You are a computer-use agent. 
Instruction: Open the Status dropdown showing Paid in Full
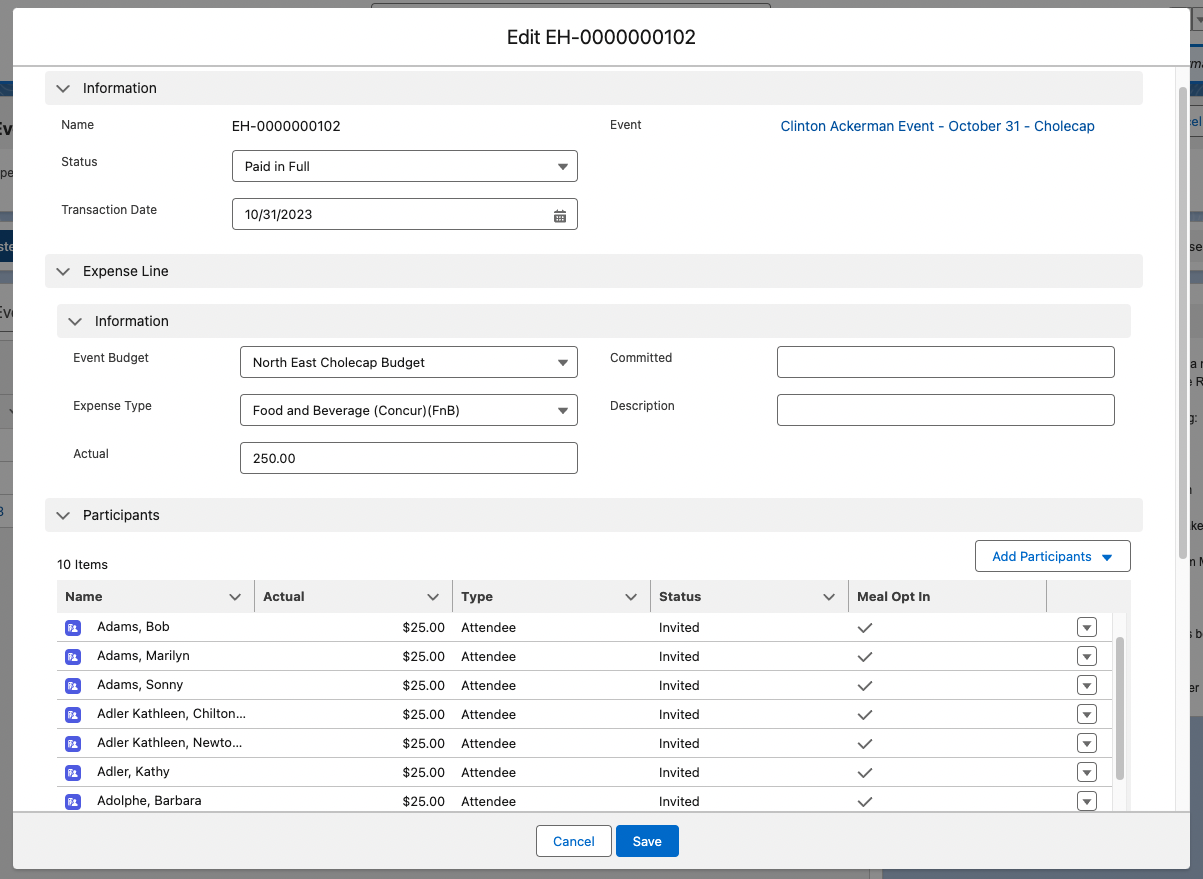click(x=404, y=167)
